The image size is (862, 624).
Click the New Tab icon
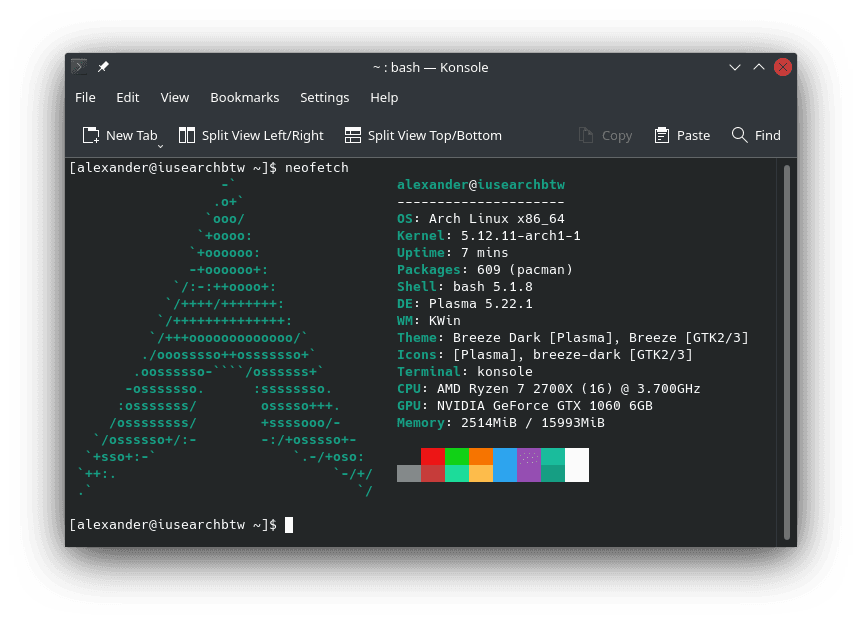point(91,135)
